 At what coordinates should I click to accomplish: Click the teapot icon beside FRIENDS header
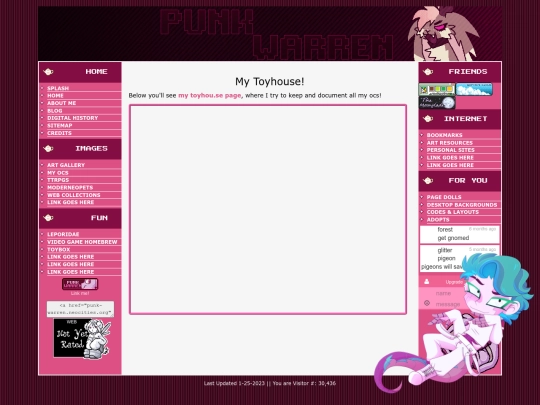428,72
